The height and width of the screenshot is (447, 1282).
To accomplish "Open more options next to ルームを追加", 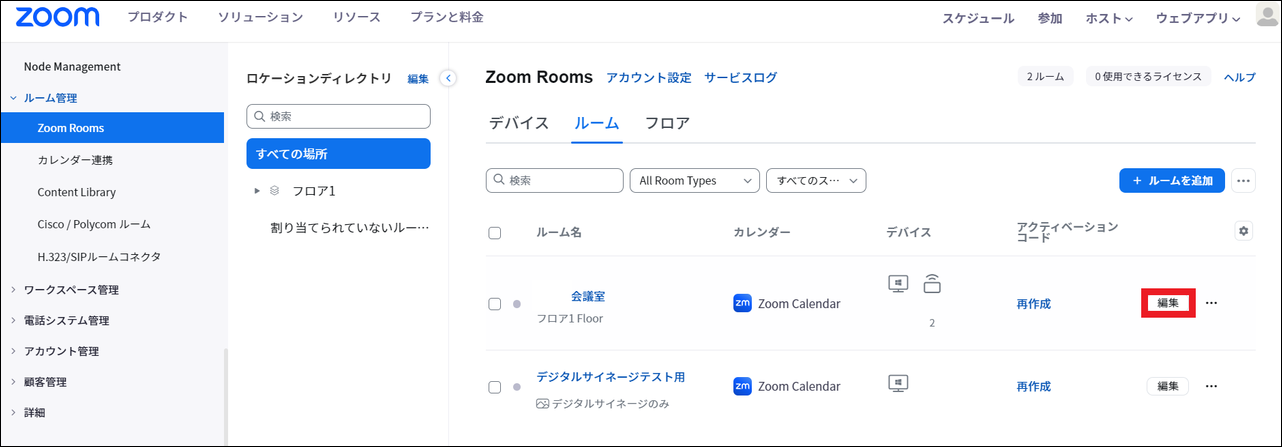I will 1244,181.
